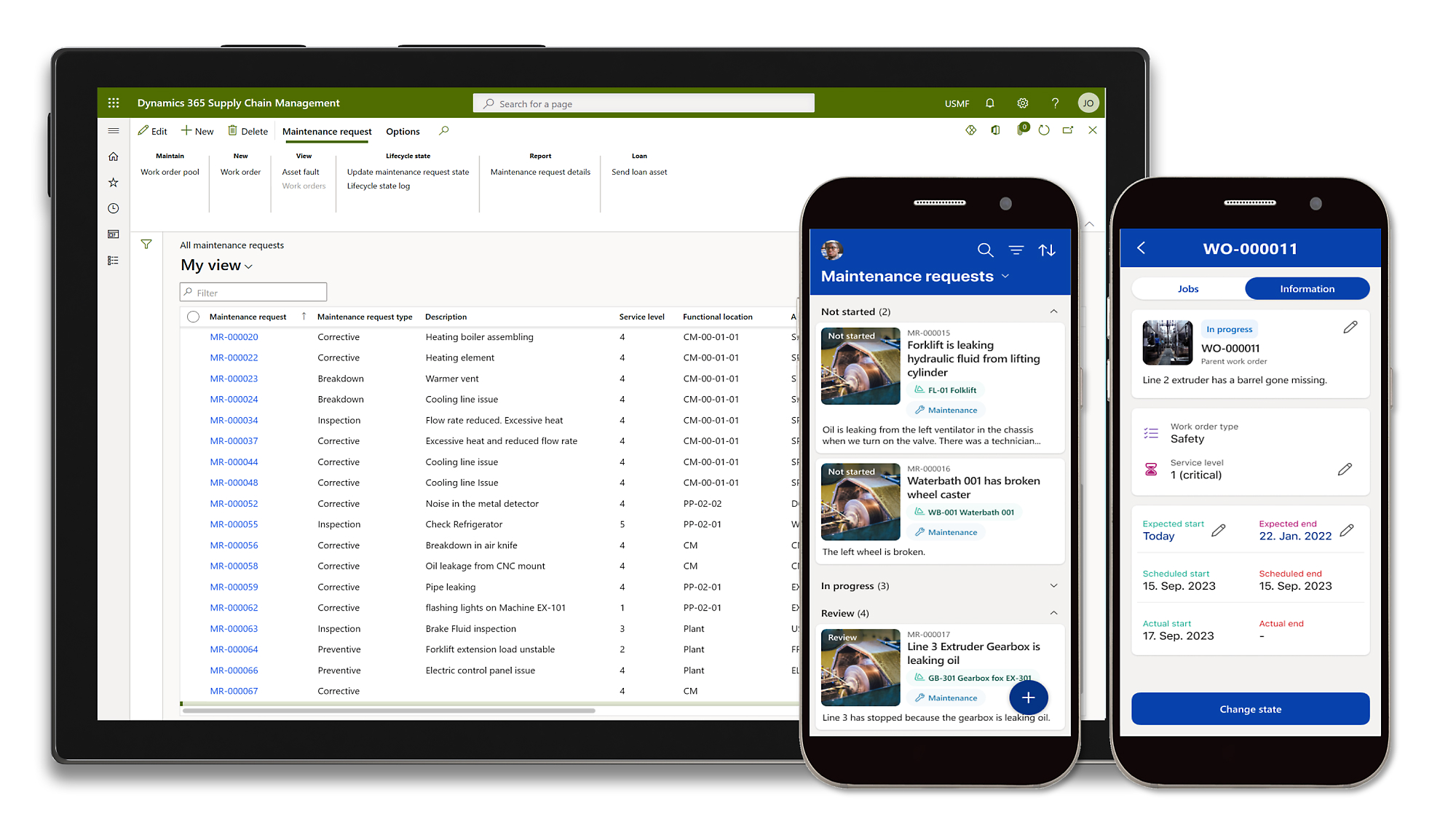
Task: Open link MR-000062 maintenance request
Action: point(234,607)
